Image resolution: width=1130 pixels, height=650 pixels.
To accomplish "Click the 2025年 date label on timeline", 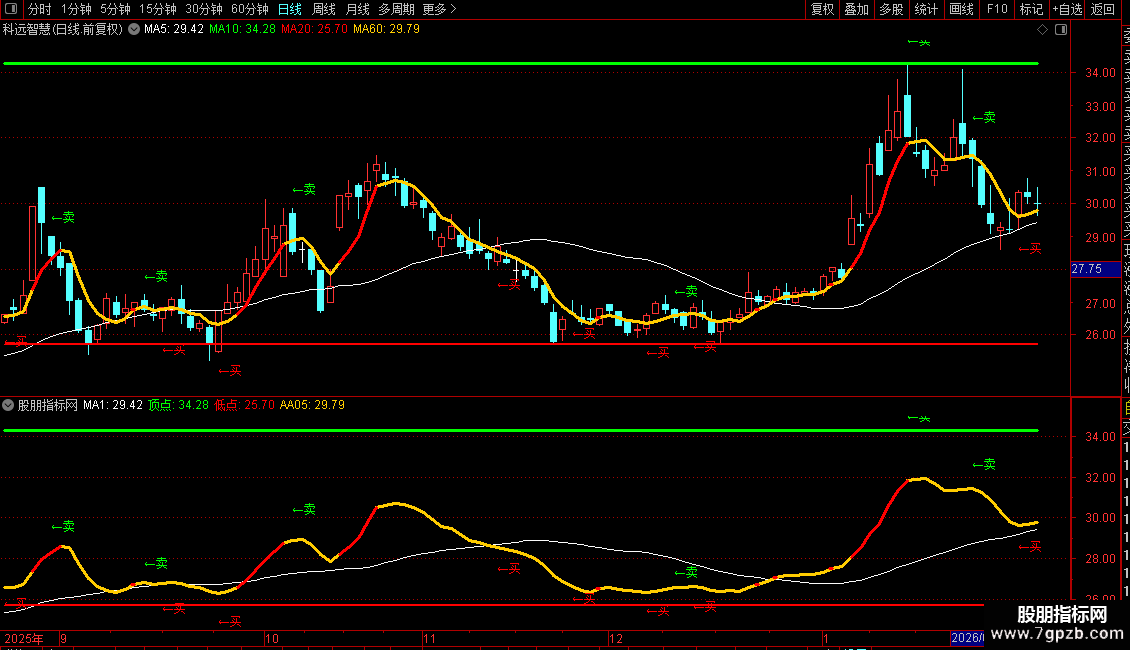I will coord(24,638).
